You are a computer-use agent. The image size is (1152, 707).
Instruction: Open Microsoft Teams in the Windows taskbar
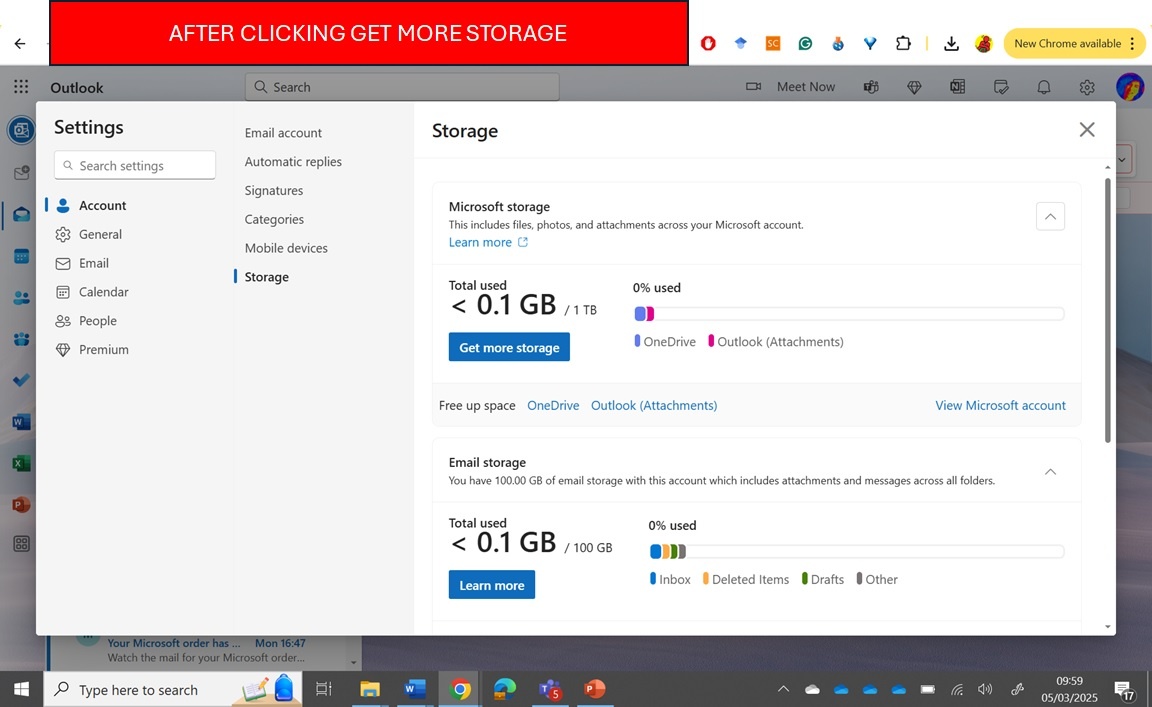(550, 689)
